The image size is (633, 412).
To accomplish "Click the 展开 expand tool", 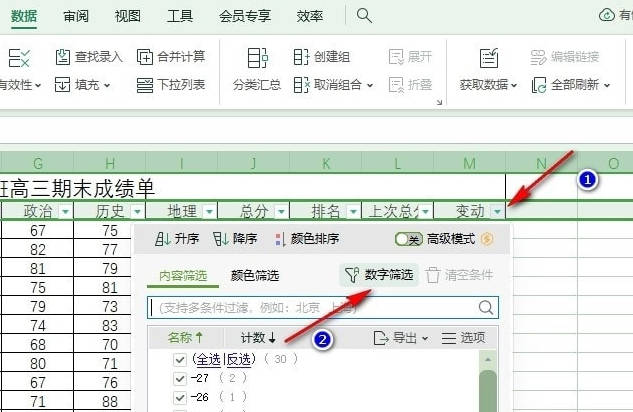I will pyautogui.click(x=410, y=57).
